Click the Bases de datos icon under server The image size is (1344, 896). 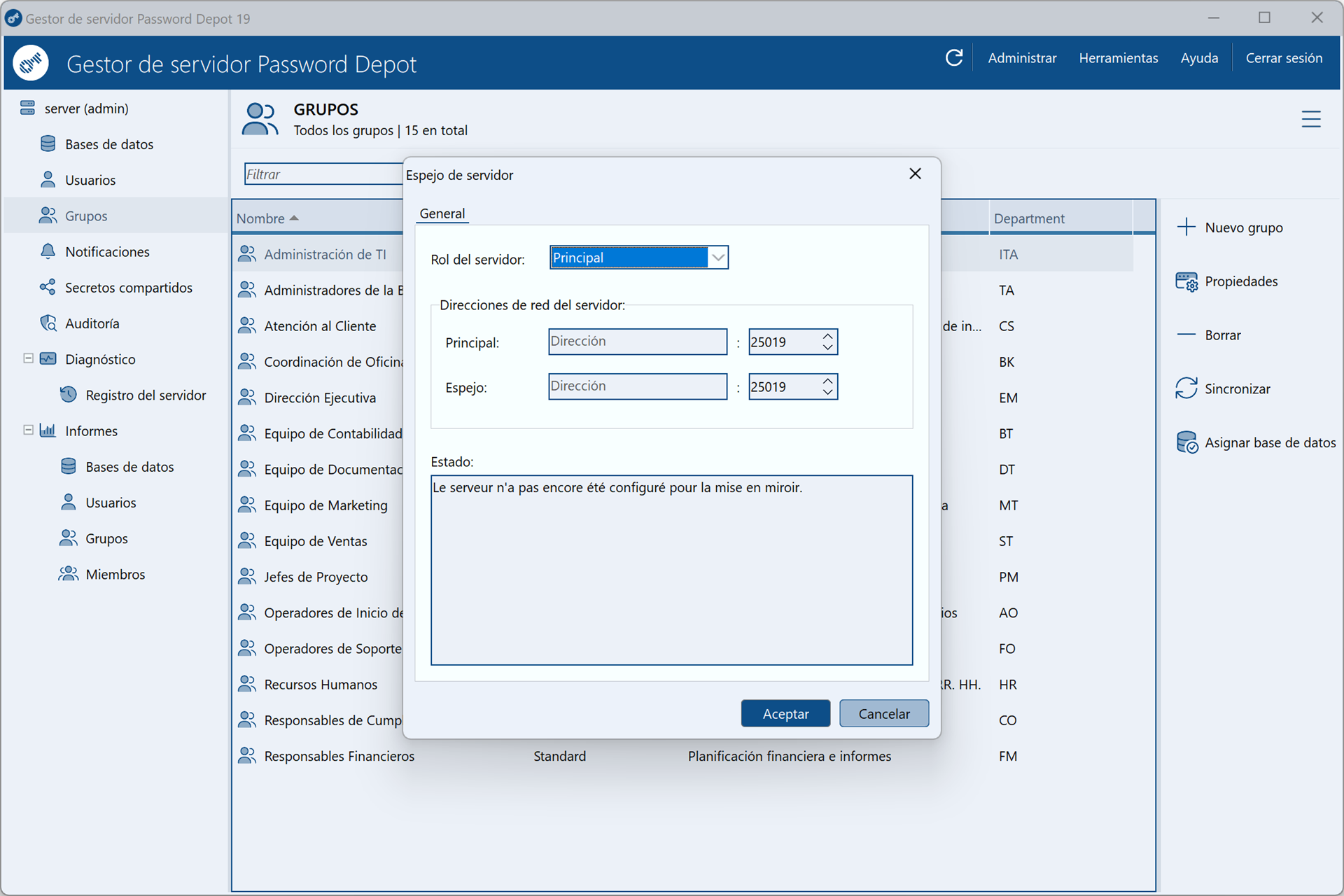48,143
